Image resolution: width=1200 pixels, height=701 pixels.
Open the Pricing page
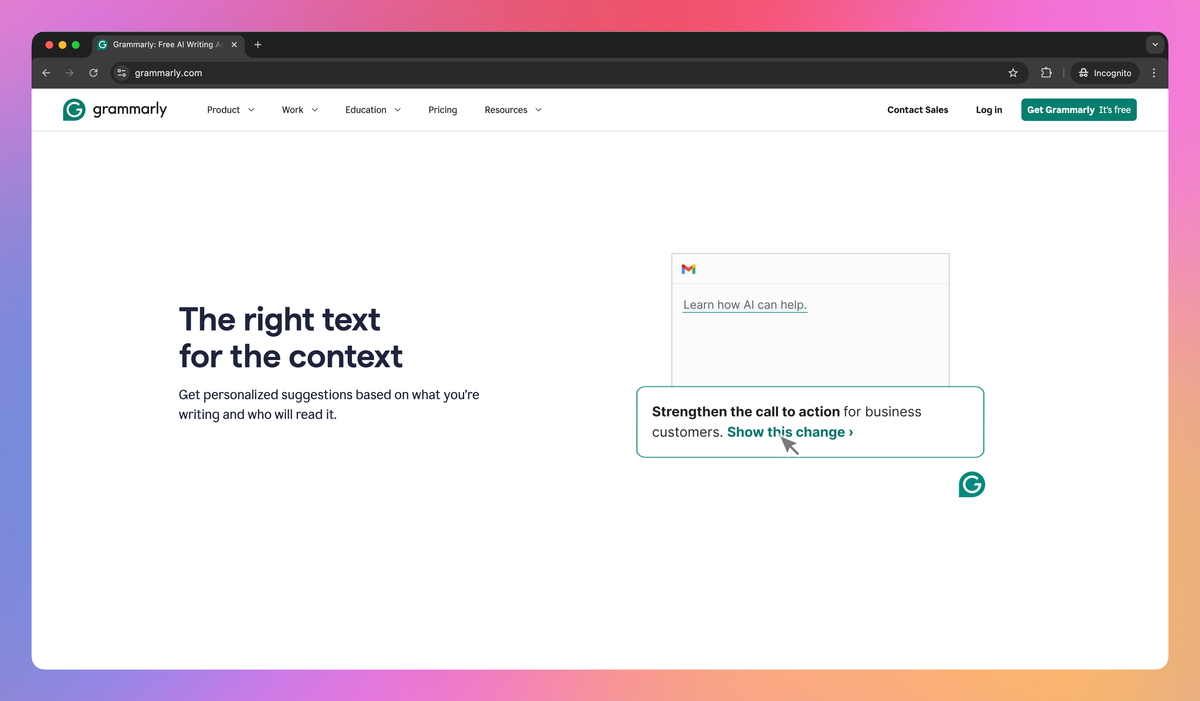coord(443,110)
